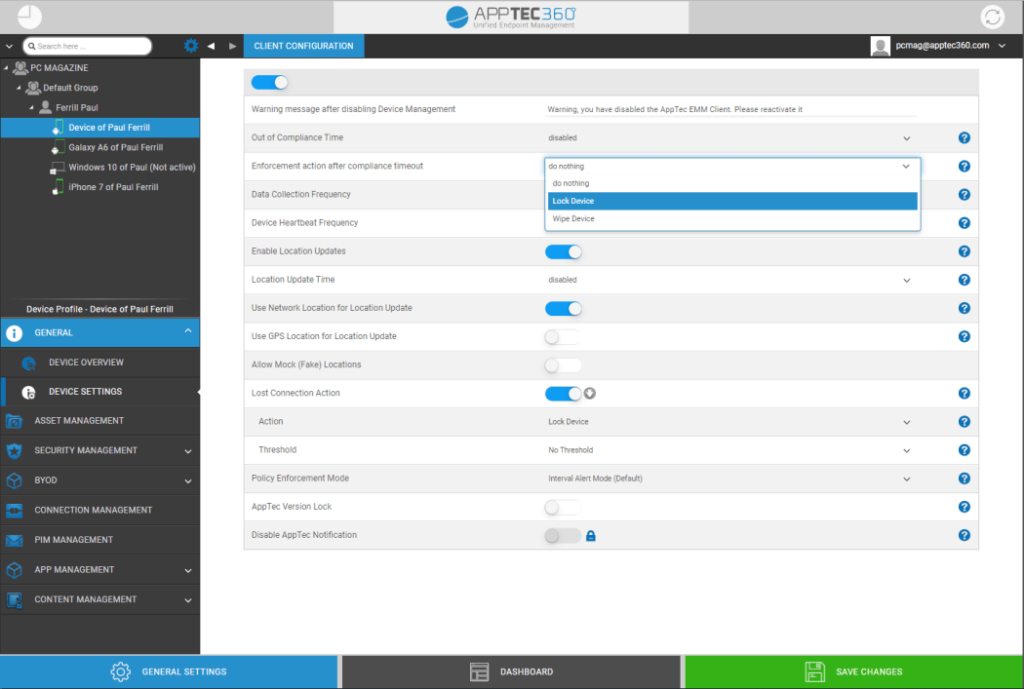Open help for Threshold row
The width and height of the screenshot is (1024, 689).
[964, 450]
